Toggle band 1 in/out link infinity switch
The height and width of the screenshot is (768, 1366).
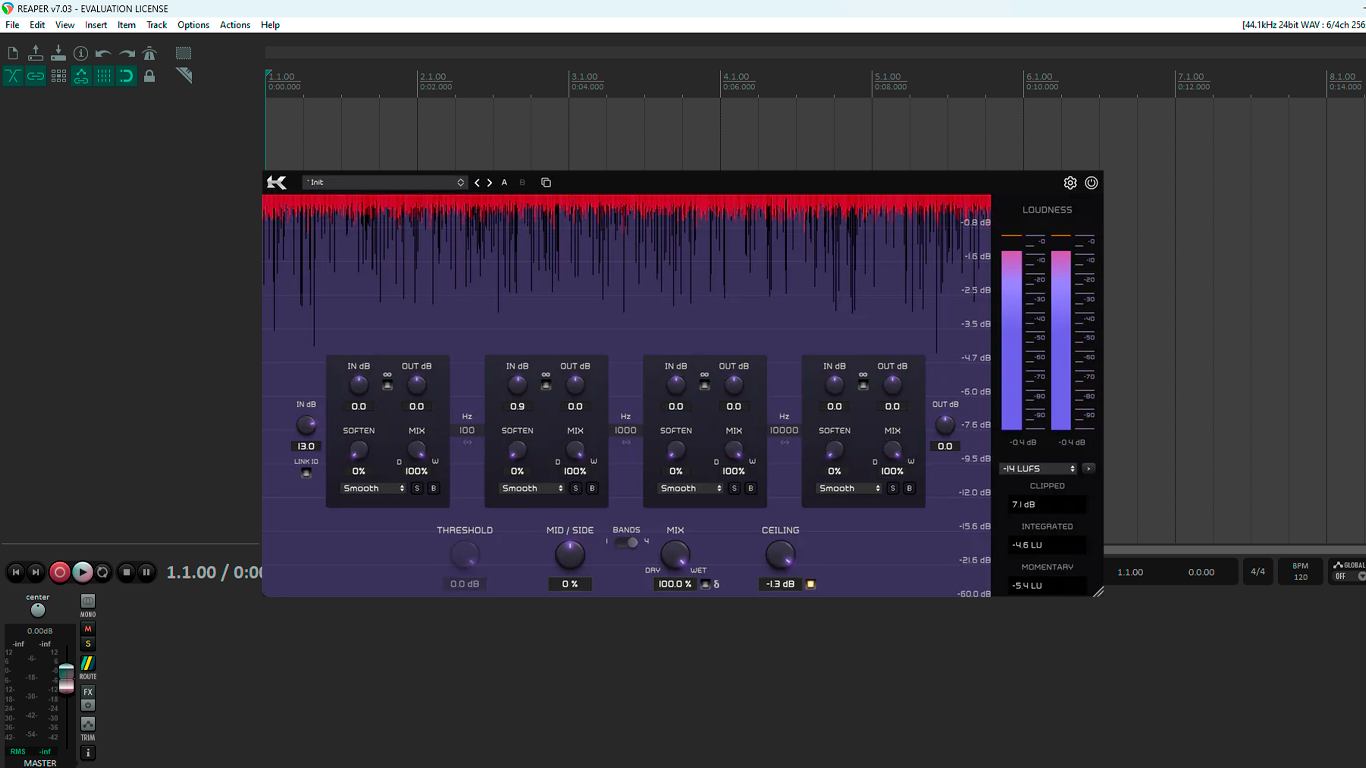387,385
